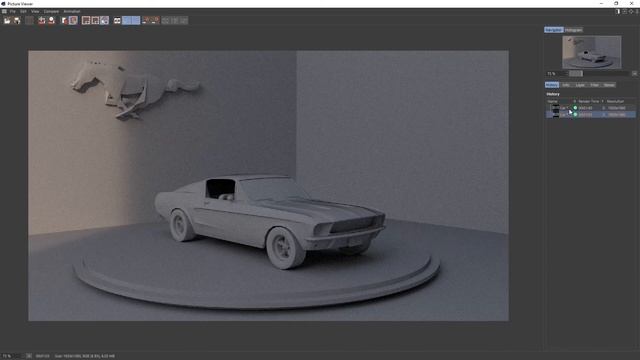The image size is (640, 360).
Task: Click the green status dot of selected History entry
Action: tap(575, 115)
